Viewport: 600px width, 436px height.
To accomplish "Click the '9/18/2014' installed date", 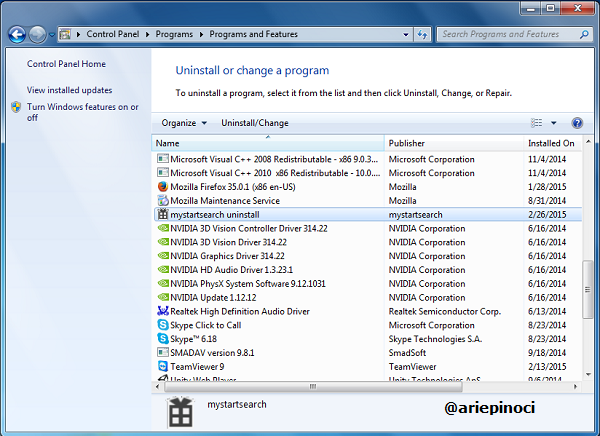I will coord(547,353).
